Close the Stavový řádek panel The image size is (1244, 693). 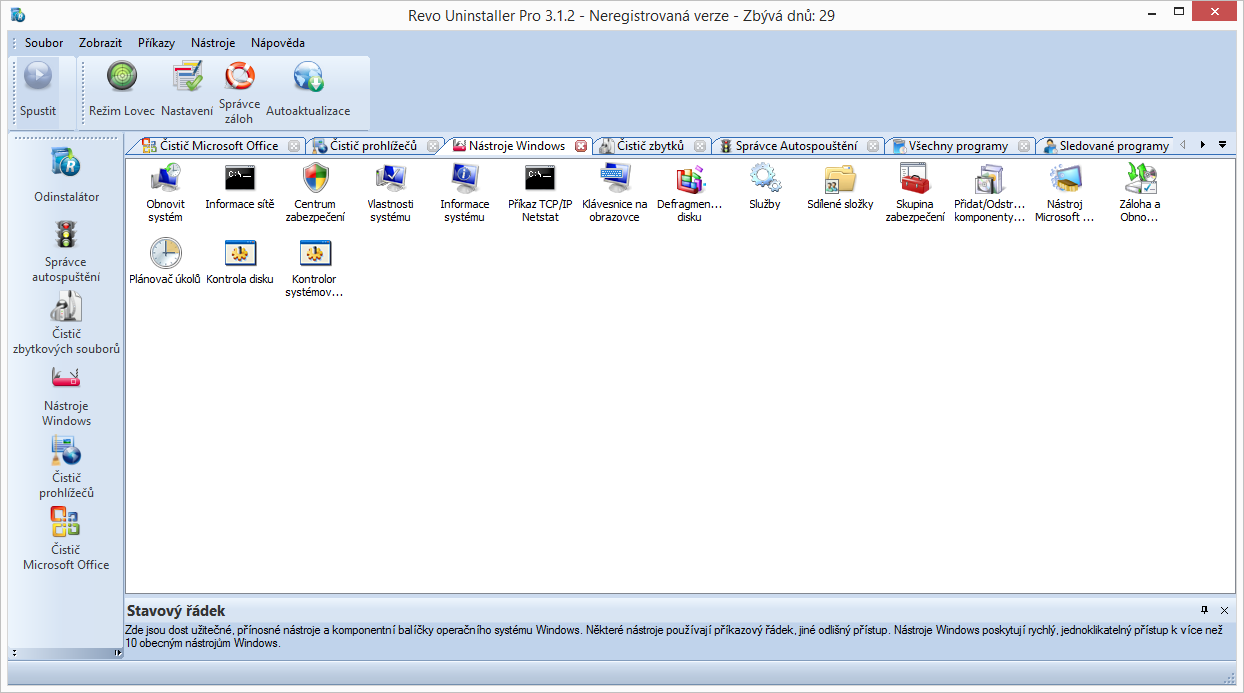(x=1224, y=609)
